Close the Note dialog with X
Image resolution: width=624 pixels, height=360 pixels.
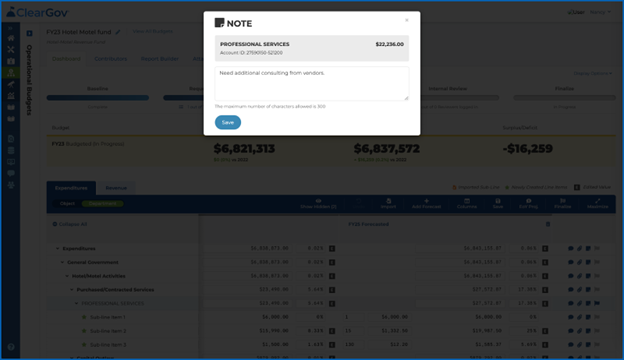(407, 20)
